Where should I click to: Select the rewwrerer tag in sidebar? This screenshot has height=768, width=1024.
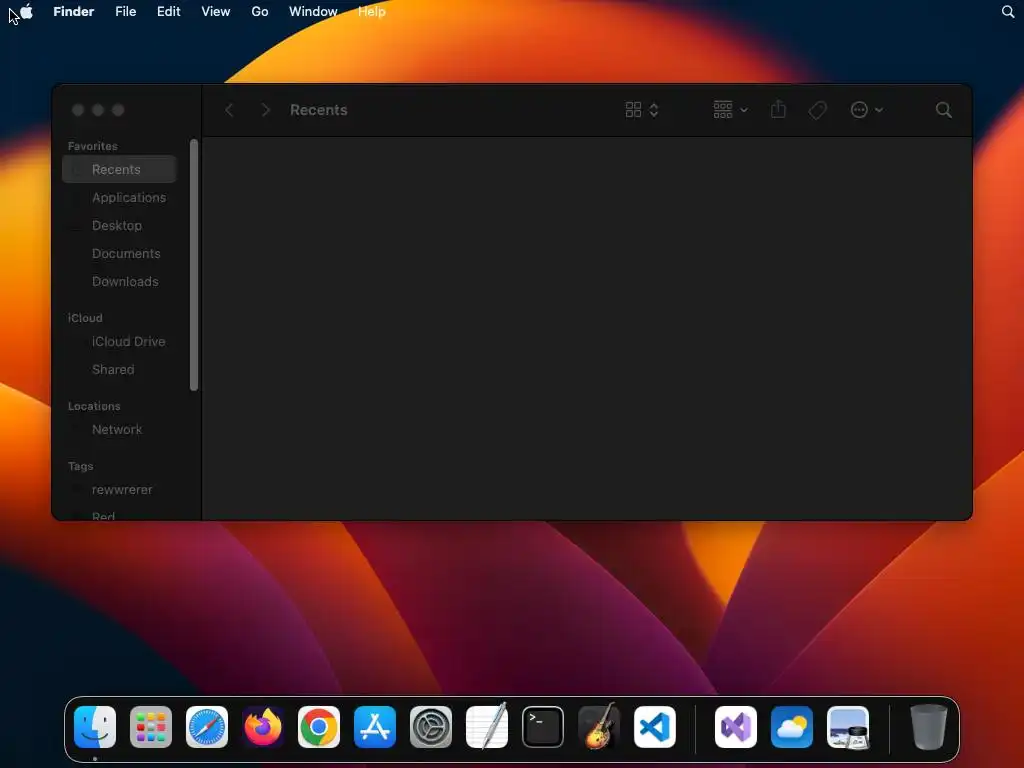(x=120, y=490)
